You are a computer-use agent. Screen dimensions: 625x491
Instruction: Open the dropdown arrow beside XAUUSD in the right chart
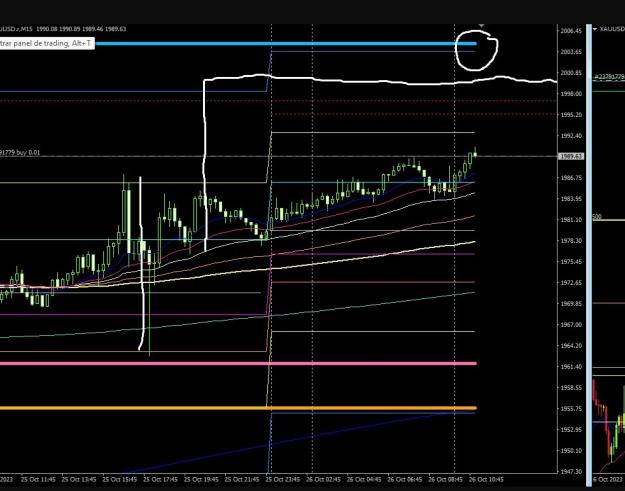coord(595,29)
